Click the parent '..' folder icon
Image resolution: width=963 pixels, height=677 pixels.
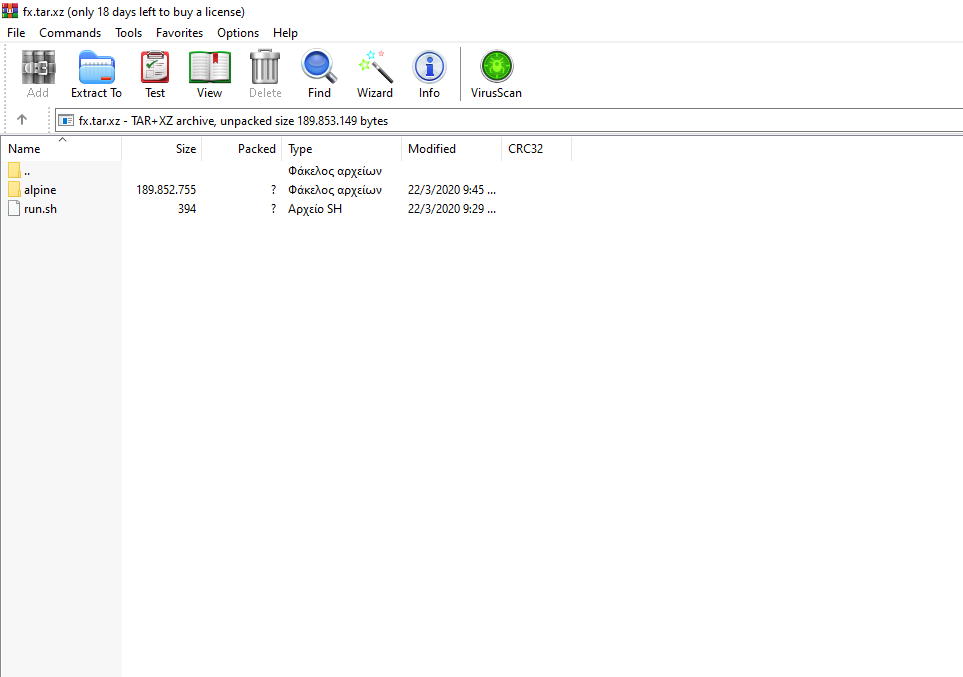(x=14, y=170)
